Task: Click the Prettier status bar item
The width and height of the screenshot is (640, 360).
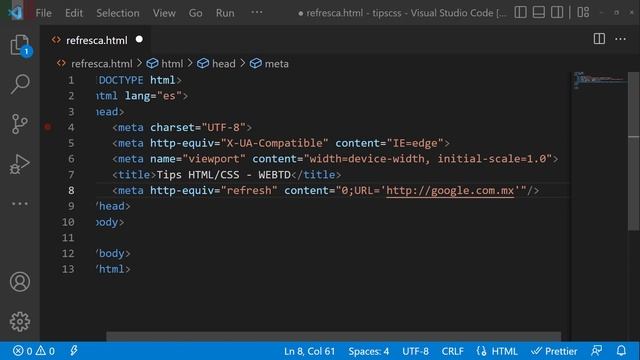Action: [554, 351]
